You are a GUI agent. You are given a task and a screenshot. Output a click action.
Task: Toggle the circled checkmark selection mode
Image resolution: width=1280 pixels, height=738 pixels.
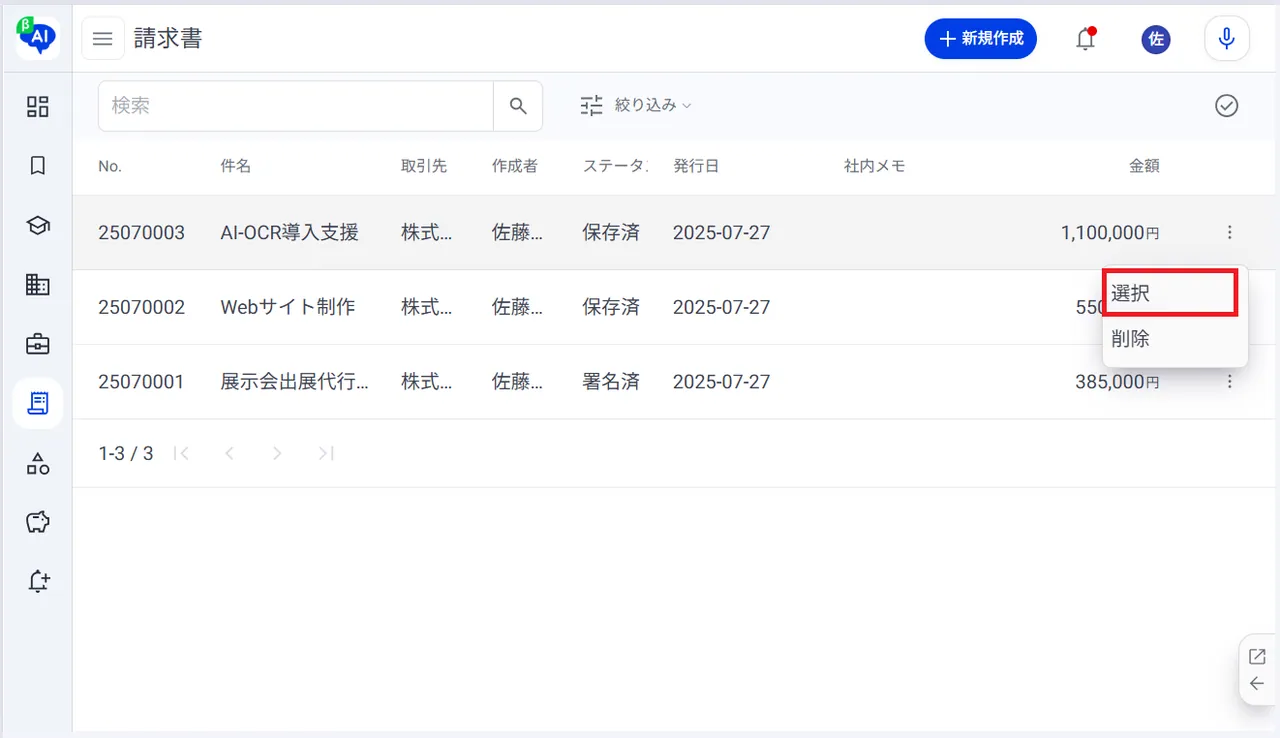pos(1227,106)
